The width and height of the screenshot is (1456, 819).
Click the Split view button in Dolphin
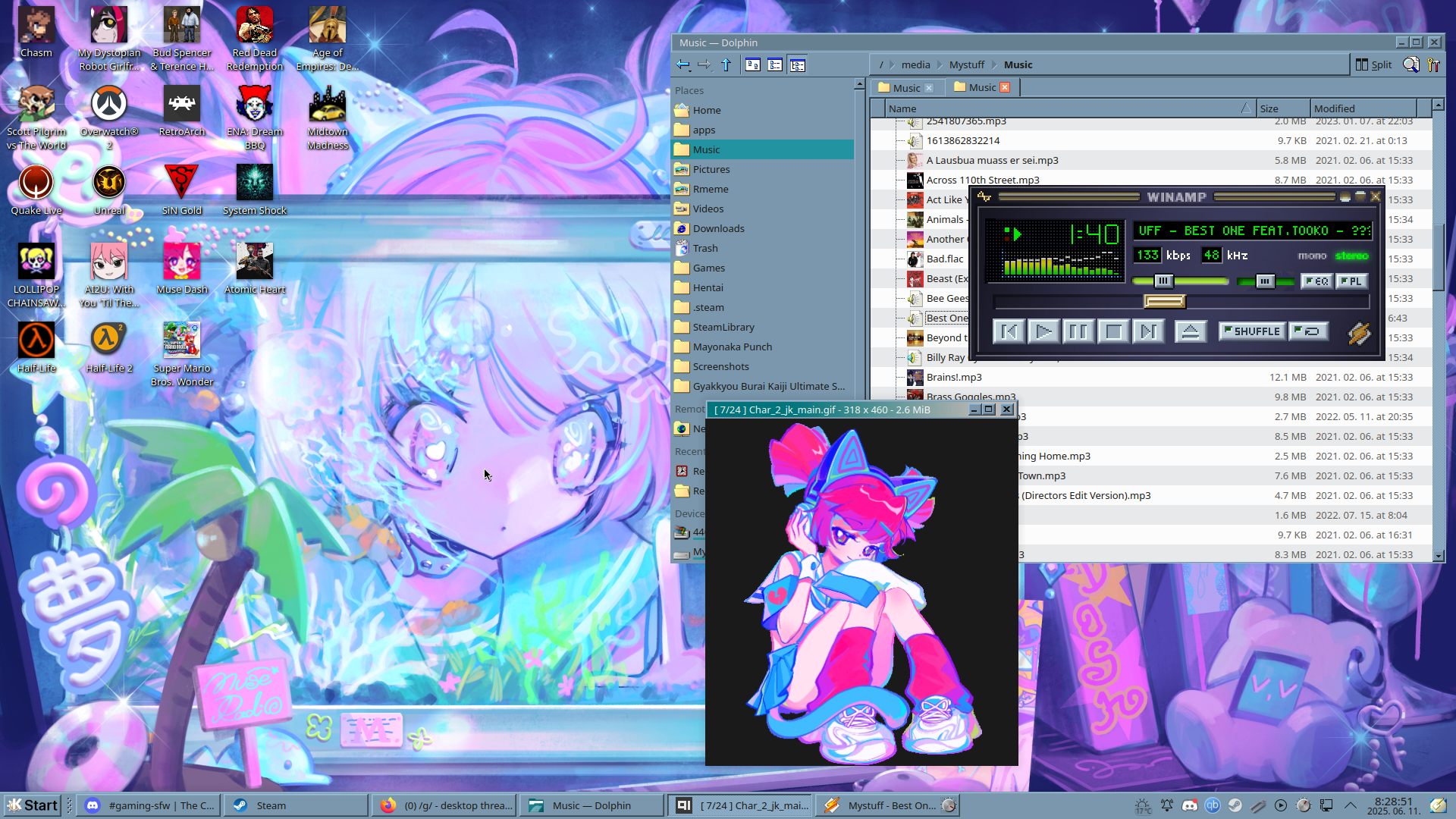tap(1373, 65)
